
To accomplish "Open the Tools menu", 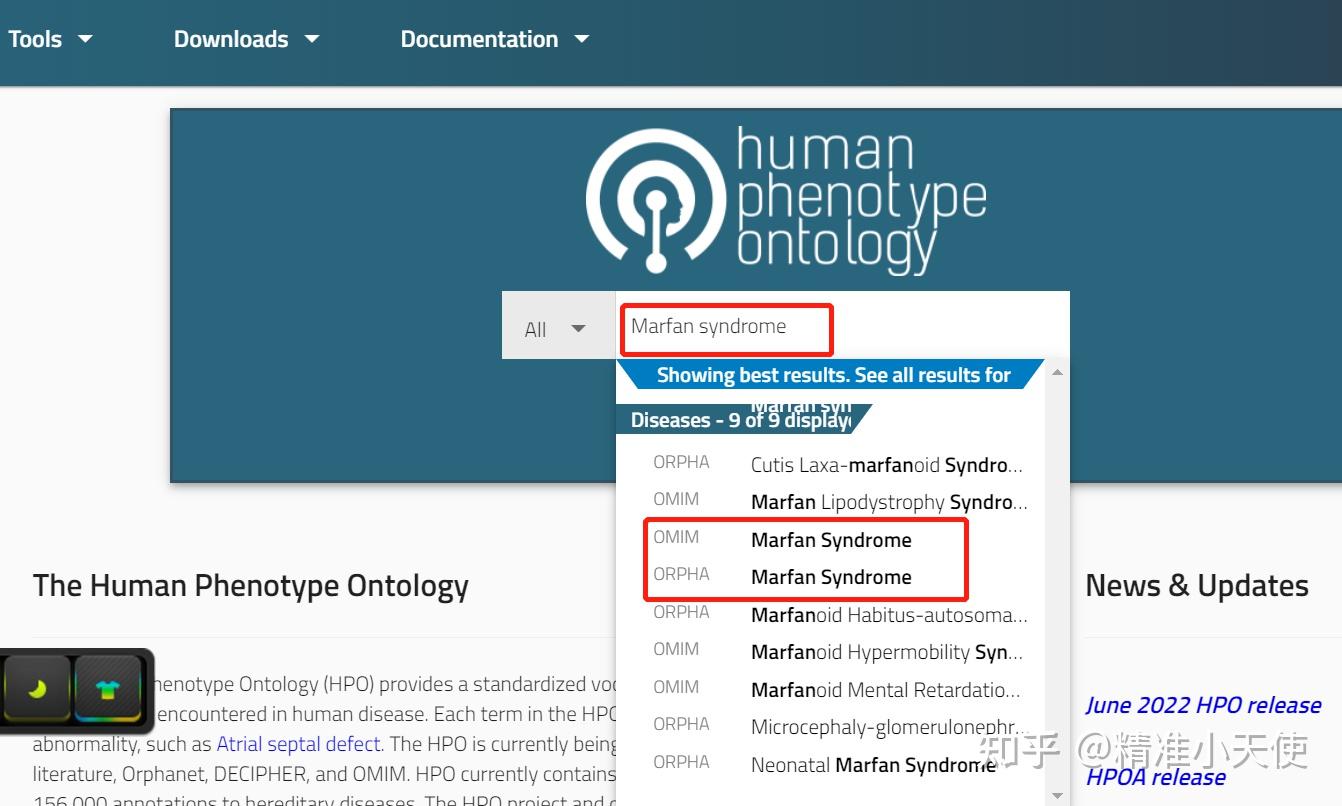I will (x=50, y=39).
